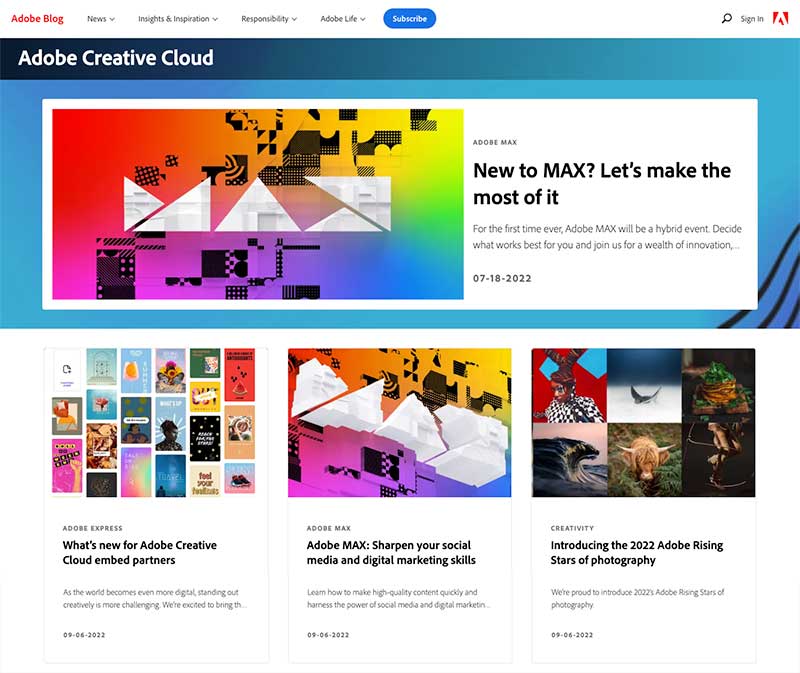Open the News menu
The height and width of the screenshot is (673, 800).
(101, 19)
